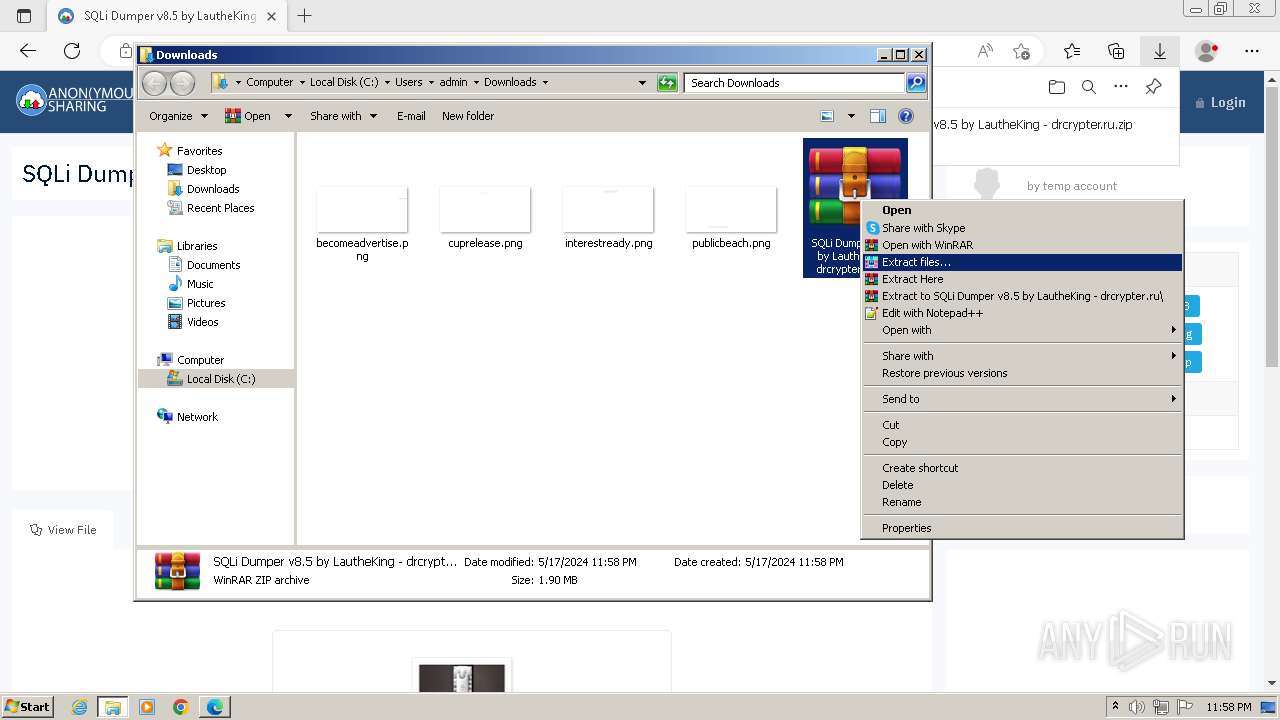Screen dimensions: 1280x720
Task: Pin the Edge downloads panel
Action: click(x=1153, y=87)
